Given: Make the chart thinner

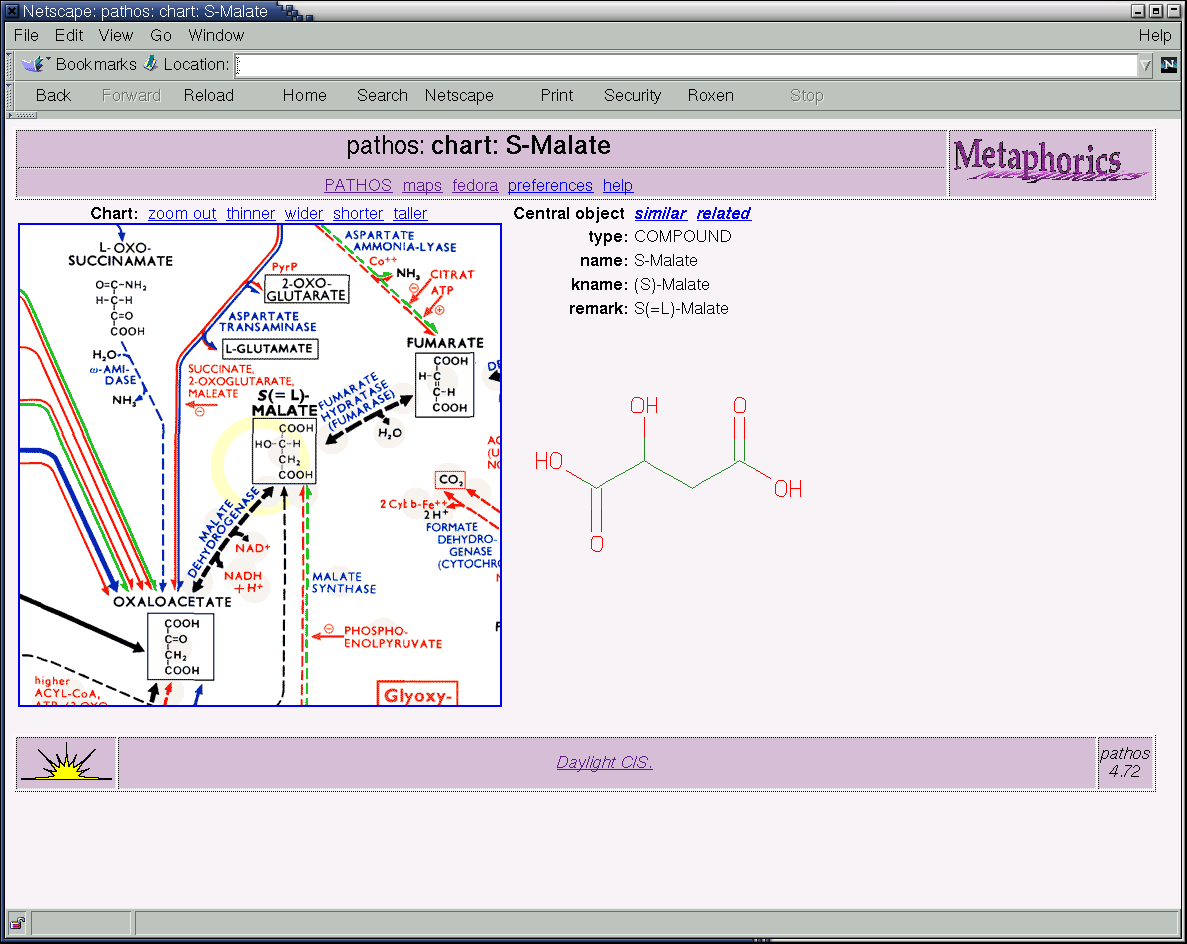Looking at the screenshot, I should tap(251, 213).
